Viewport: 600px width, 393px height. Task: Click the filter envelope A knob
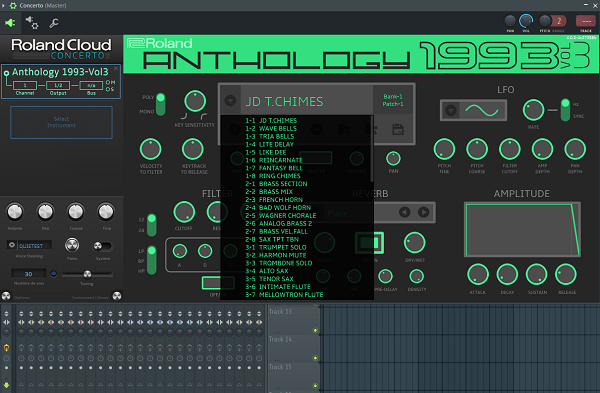click(x=179, y=251)
